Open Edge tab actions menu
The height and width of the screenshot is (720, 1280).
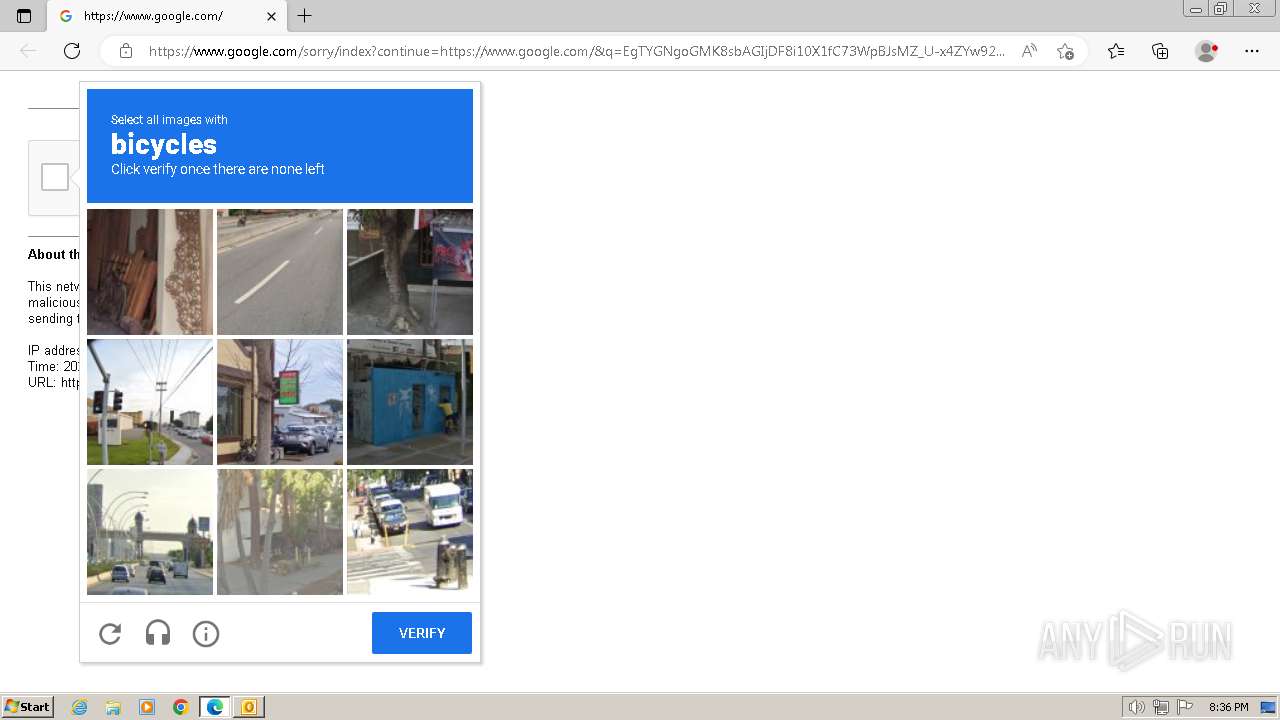(x=24, y=16)
